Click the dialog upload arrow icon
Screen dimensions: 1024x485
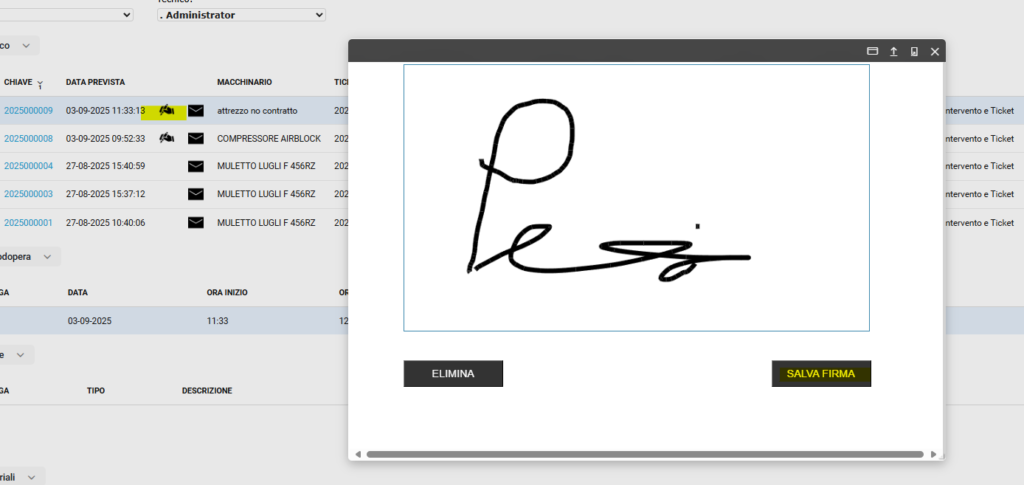[x=893, y=51]
